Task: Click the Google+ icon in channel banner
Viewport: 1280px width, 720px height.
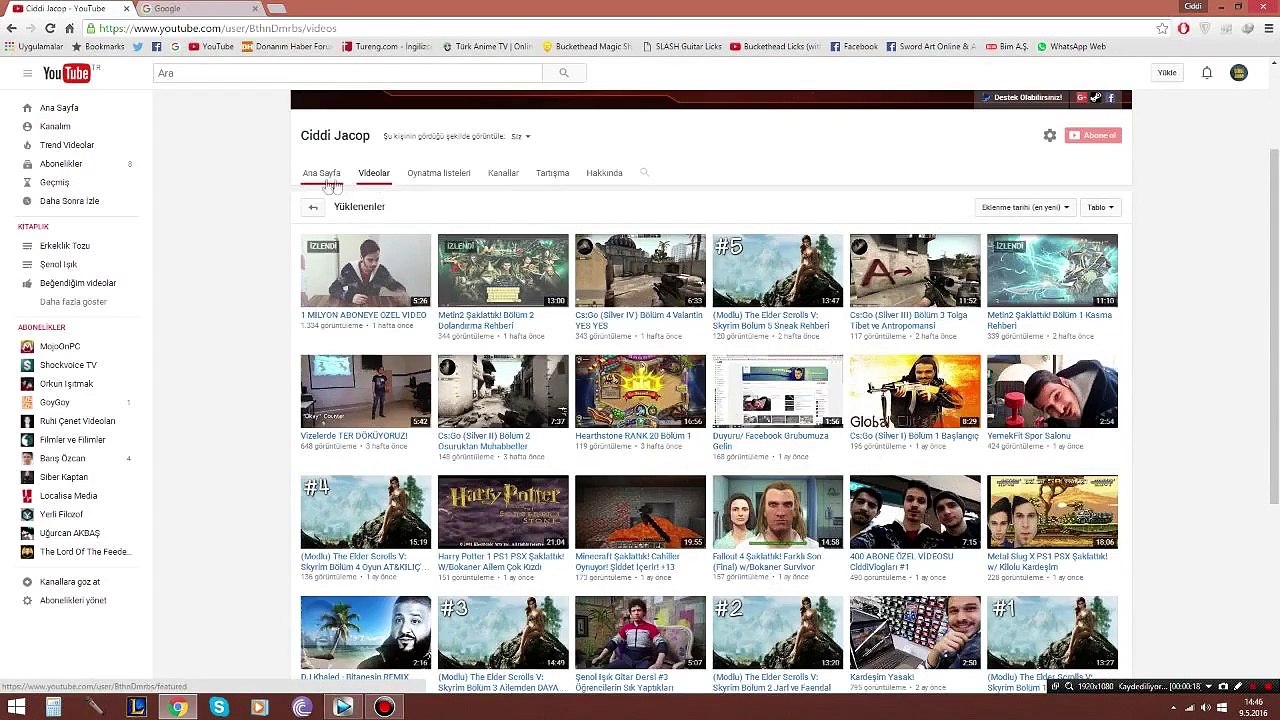Action: 1081,98
